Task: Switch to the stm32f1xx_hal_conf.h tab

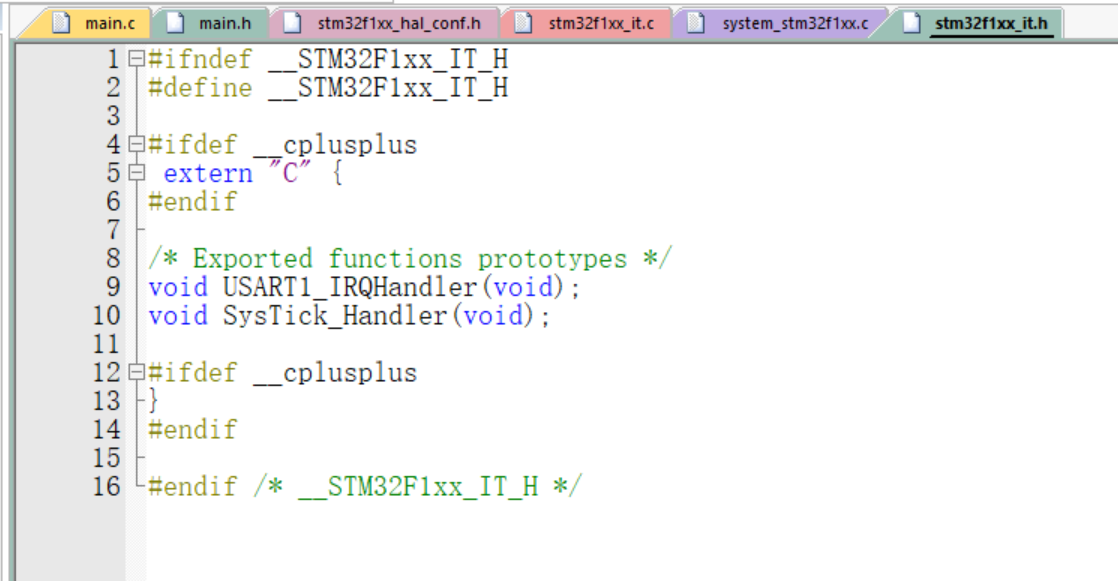Action: pos(386,23)
